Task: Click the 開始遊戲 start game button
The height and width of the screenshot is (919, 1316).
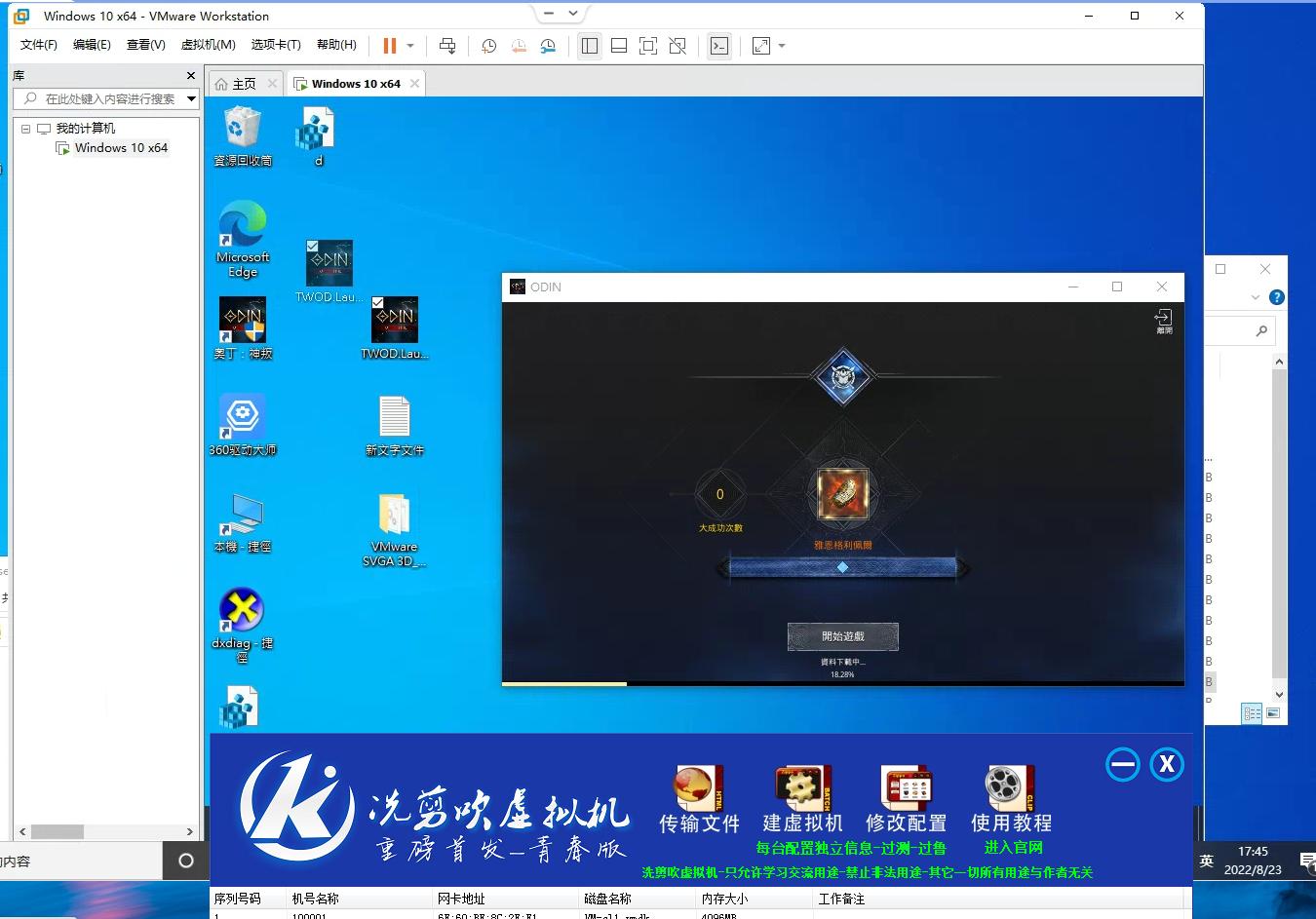Action: 843,636
